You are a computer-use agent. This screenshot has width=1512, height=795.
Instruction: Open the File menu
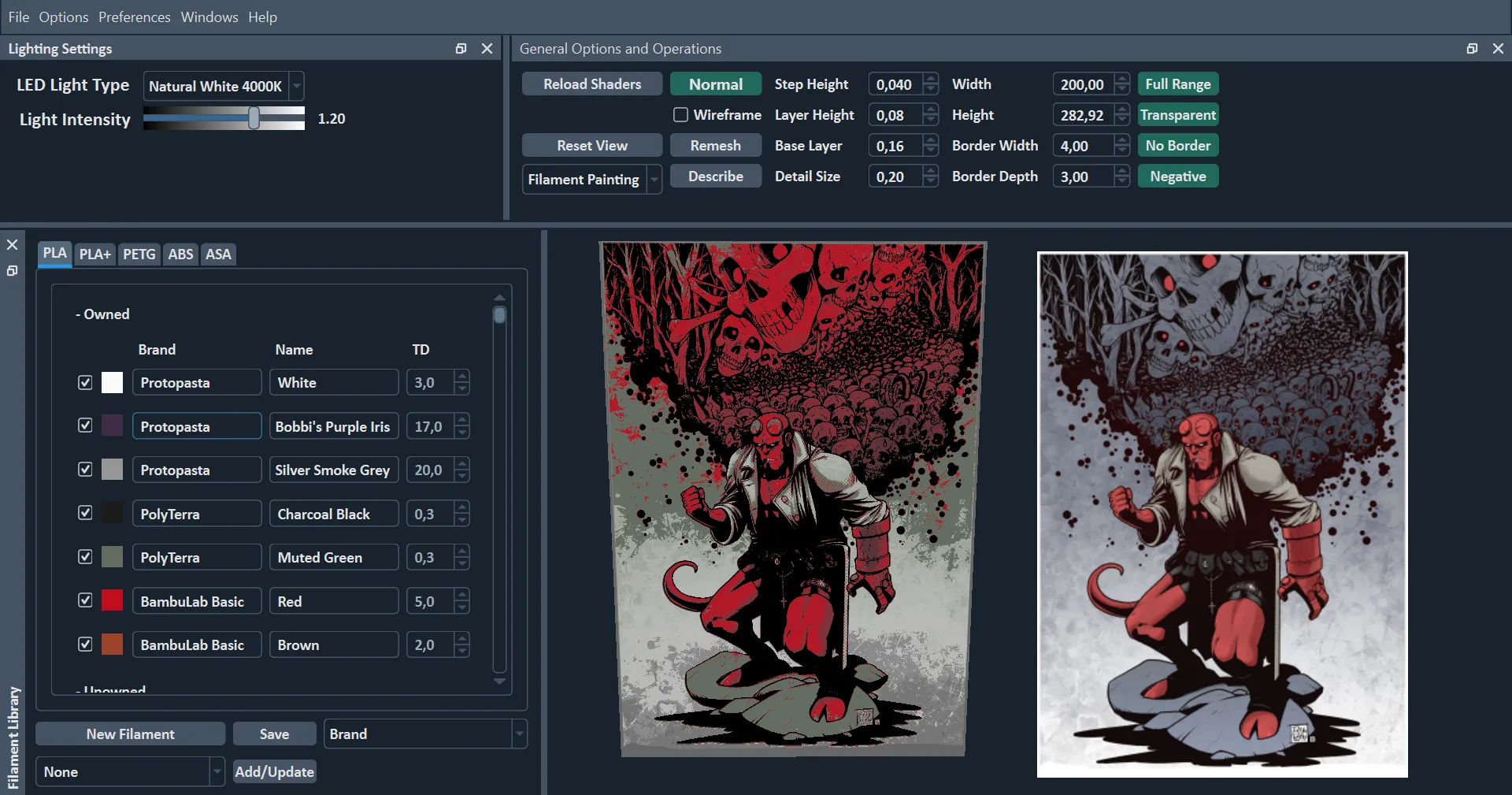19,17
